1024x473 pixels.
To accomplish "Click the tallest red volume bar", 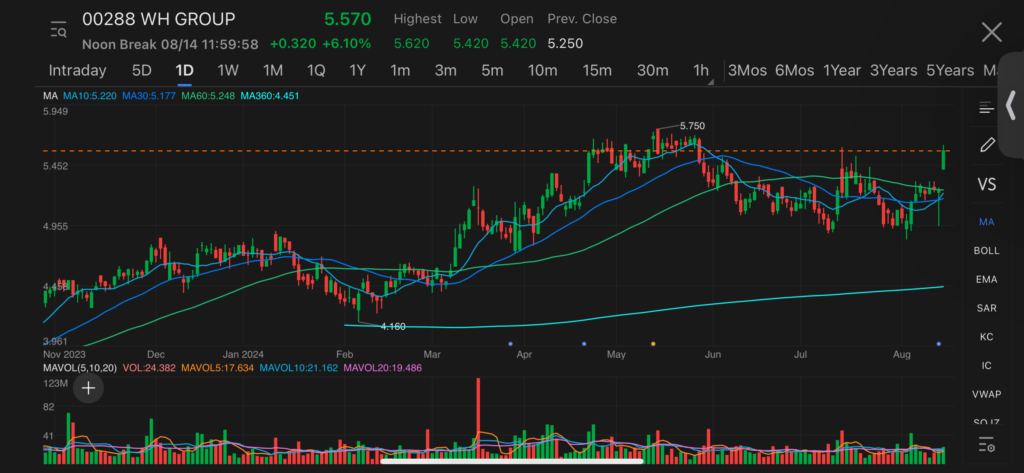I will click(x=479, y=421).
